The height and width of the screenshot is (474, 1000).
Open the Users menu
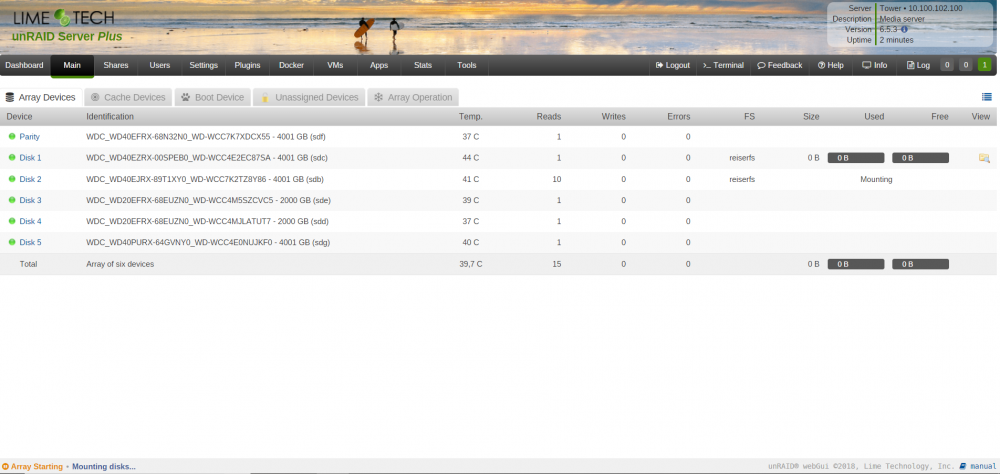[159, 65]
